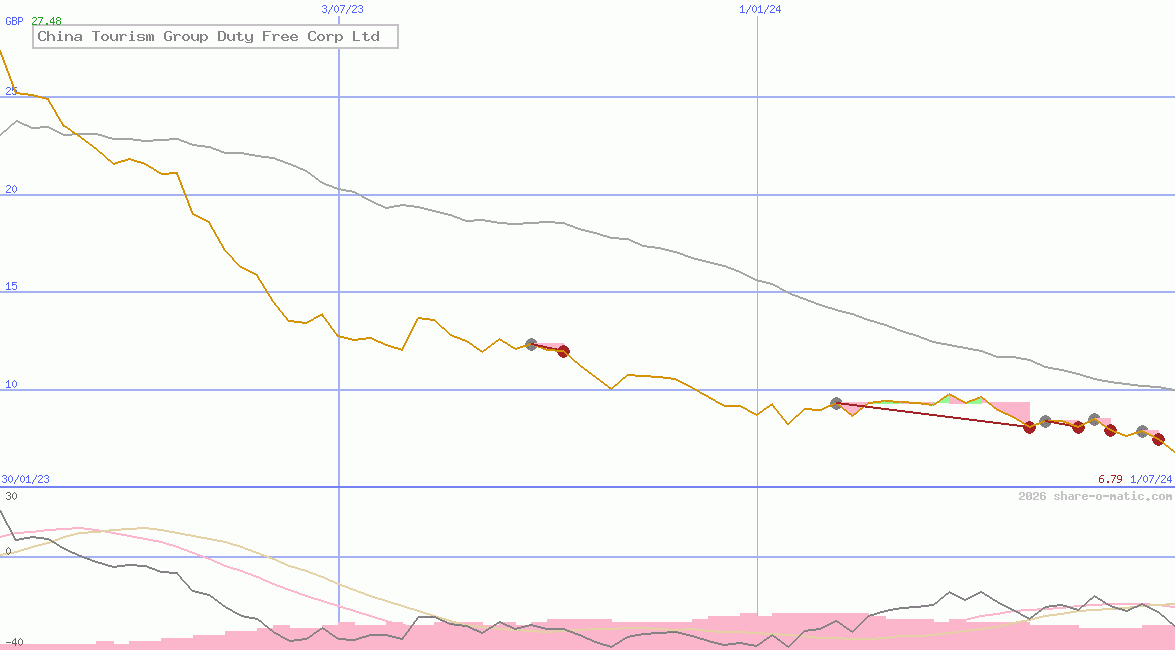Click the 25 price axis label
The image size is (1175, 650).
tap(11, 92)
